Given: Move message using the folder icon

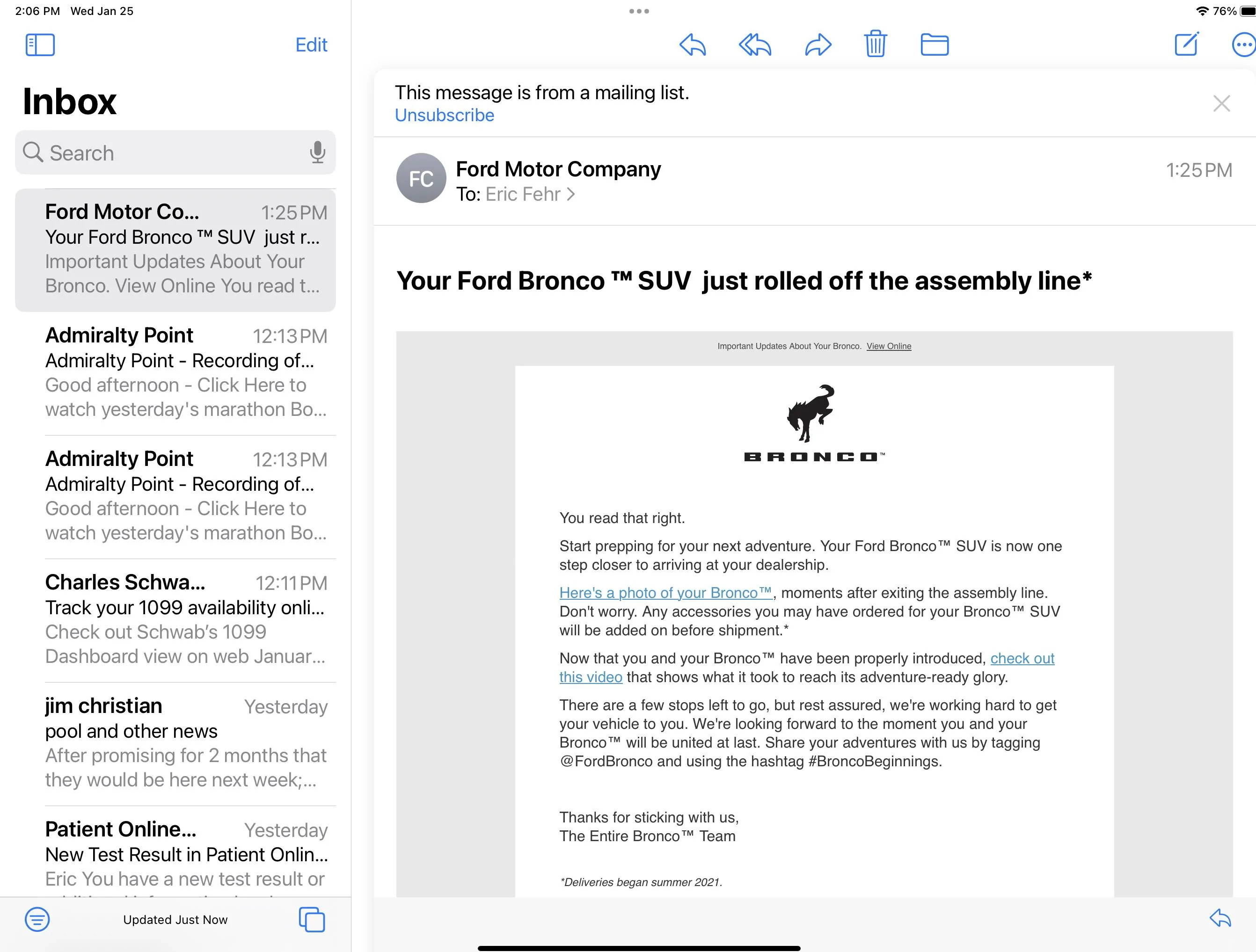Looking at the screenshot, I should tap(934, 45).
